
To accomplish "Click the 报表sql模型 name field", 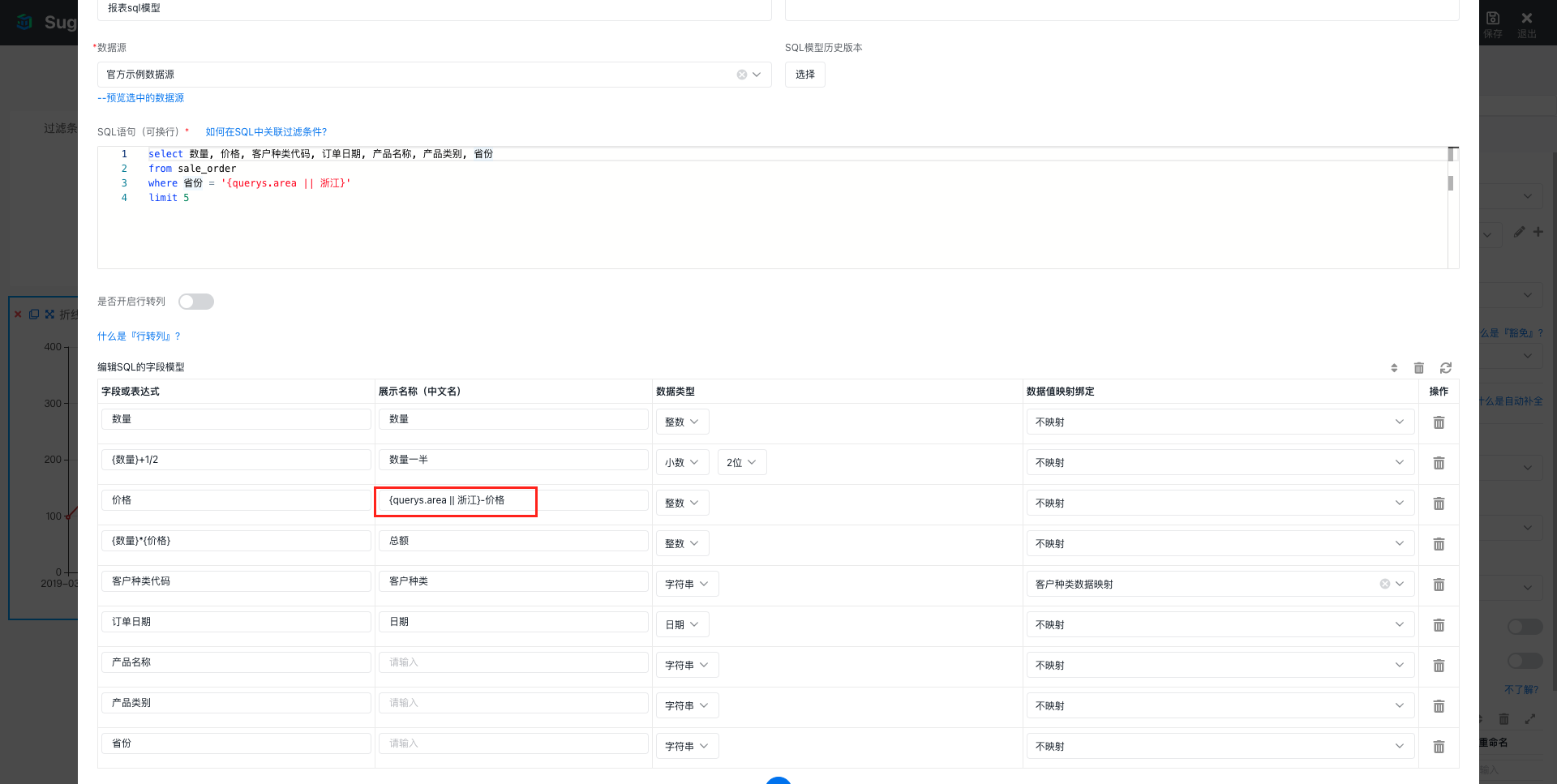I will click(x=434, y=8).
